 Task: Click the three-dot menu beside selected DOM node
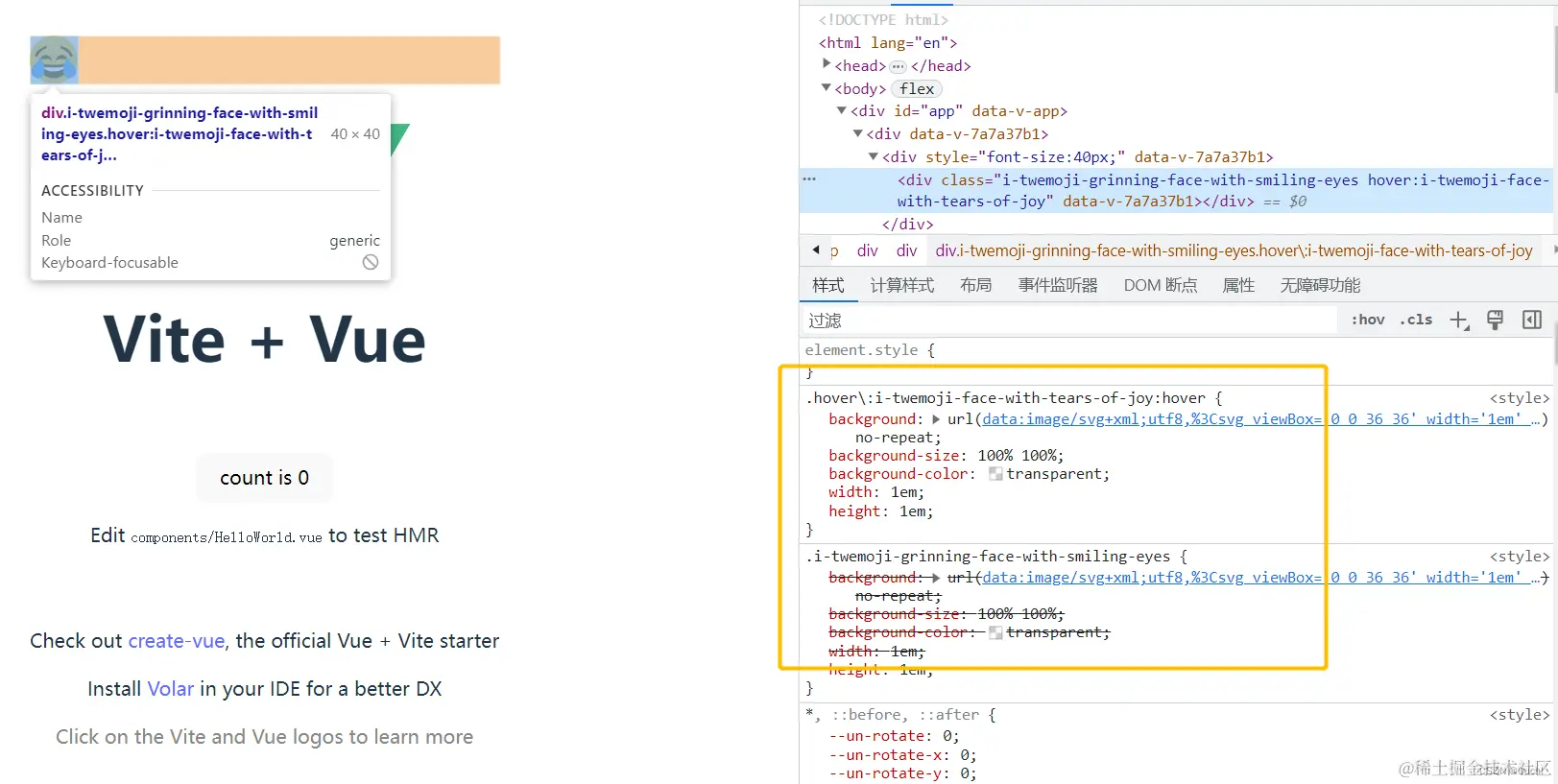[x=809, y=179]
